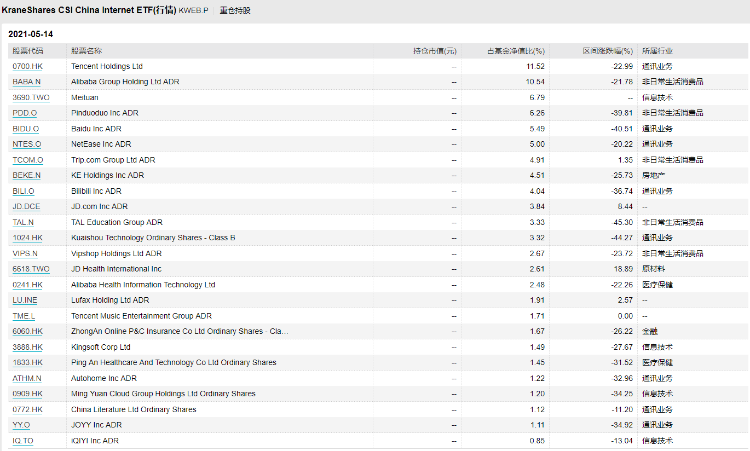Open the 0241.HK stock code link
The image size is (750, 451).
pos(27,285)
